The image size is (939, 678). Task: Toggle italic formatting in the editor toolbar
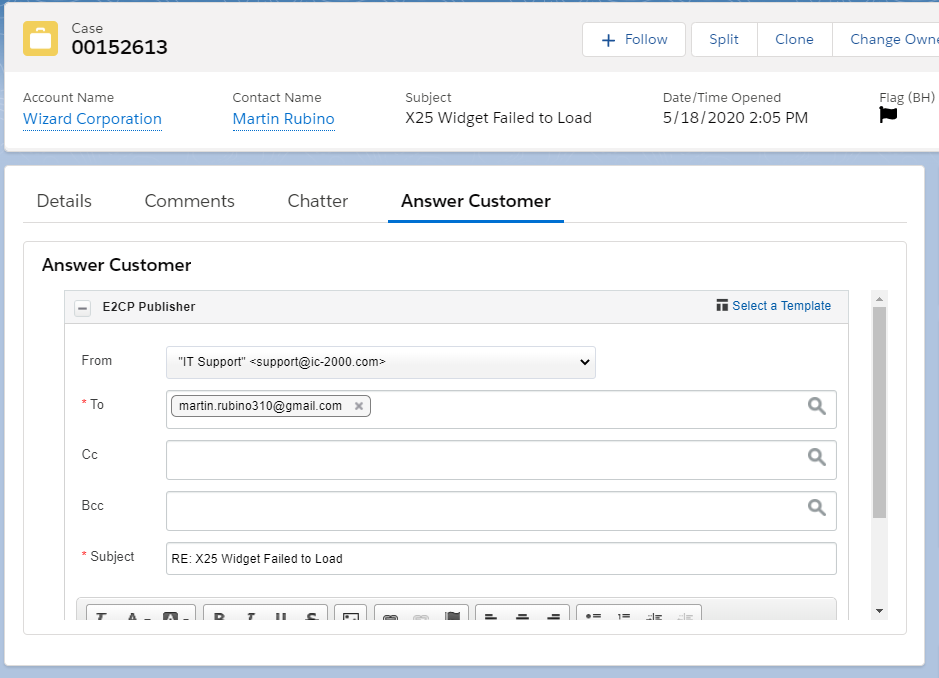[x=250, y=616]
